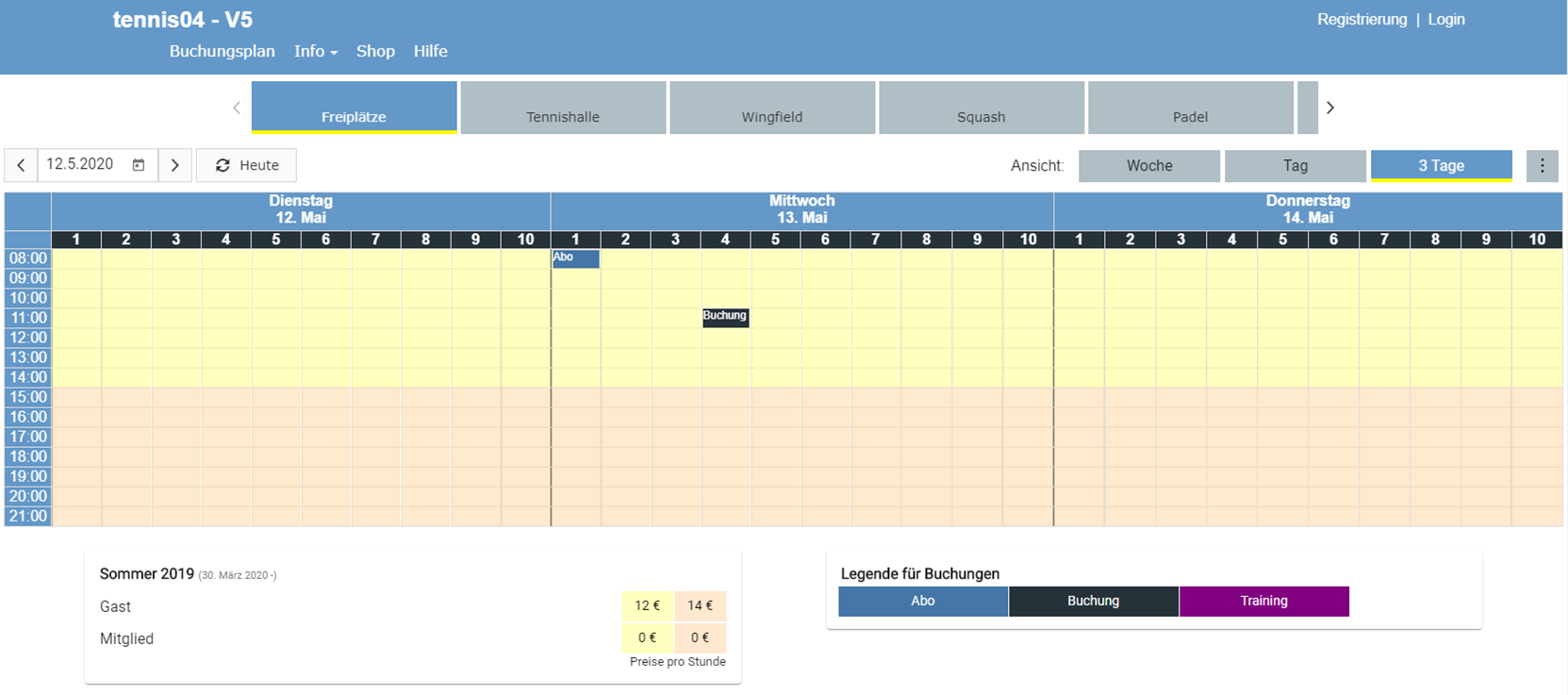
Task: Select the 3 Tage view
Action: click(1441, 166)
